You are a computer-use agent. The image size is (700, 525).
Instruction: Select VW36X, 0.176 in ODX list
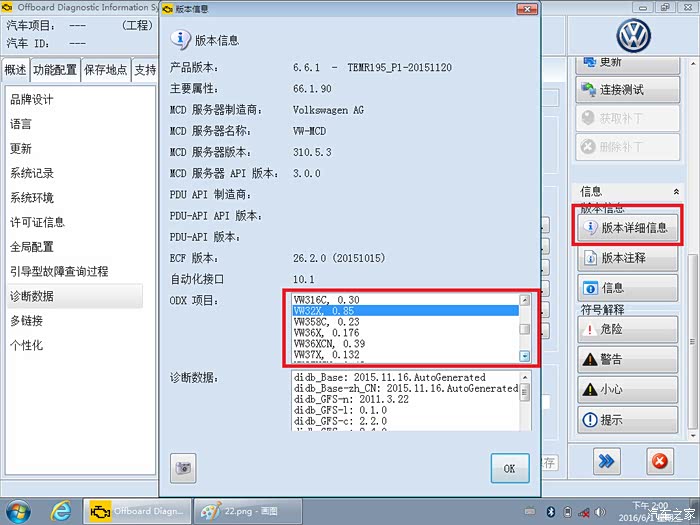(405, 333)
